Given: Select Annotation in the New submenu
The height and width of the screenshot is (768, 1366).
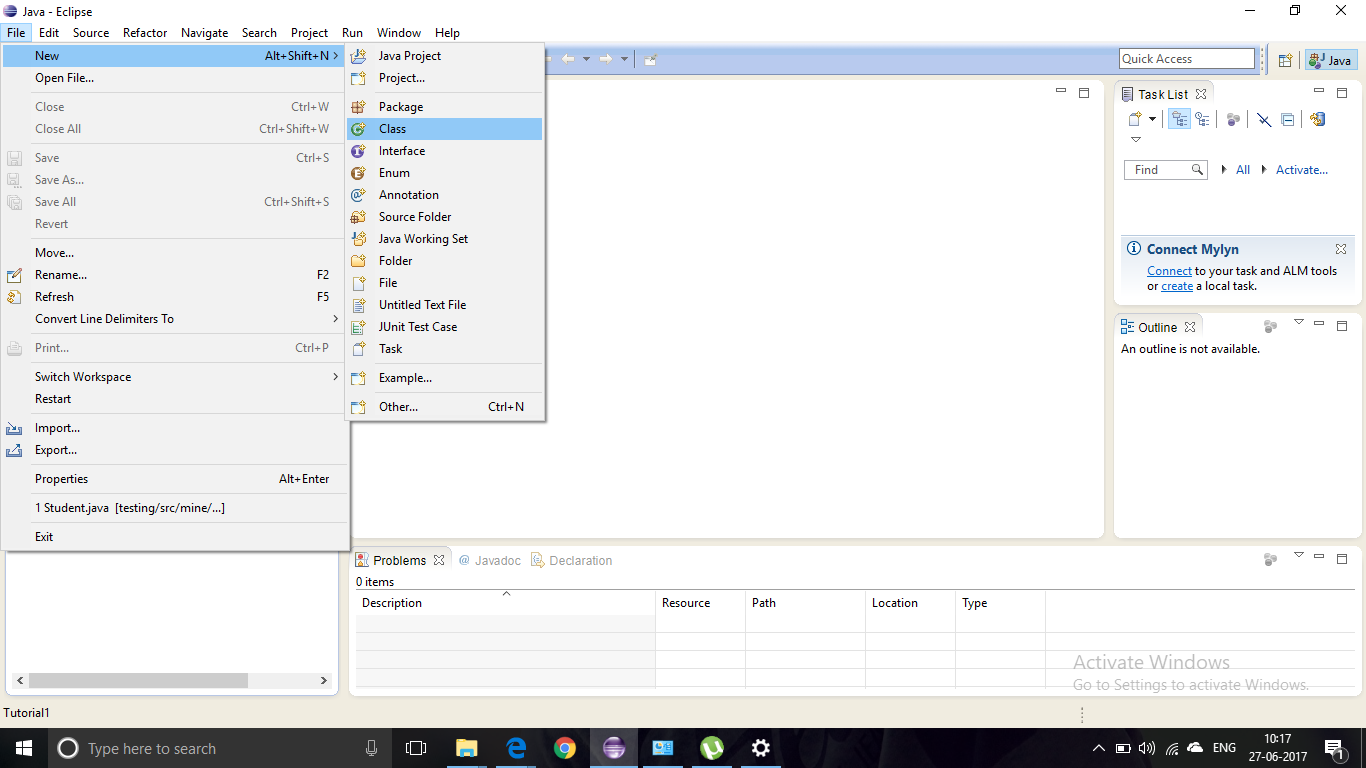Looking at the screenshot, I should pyautogui.click(x=444, y=195).
